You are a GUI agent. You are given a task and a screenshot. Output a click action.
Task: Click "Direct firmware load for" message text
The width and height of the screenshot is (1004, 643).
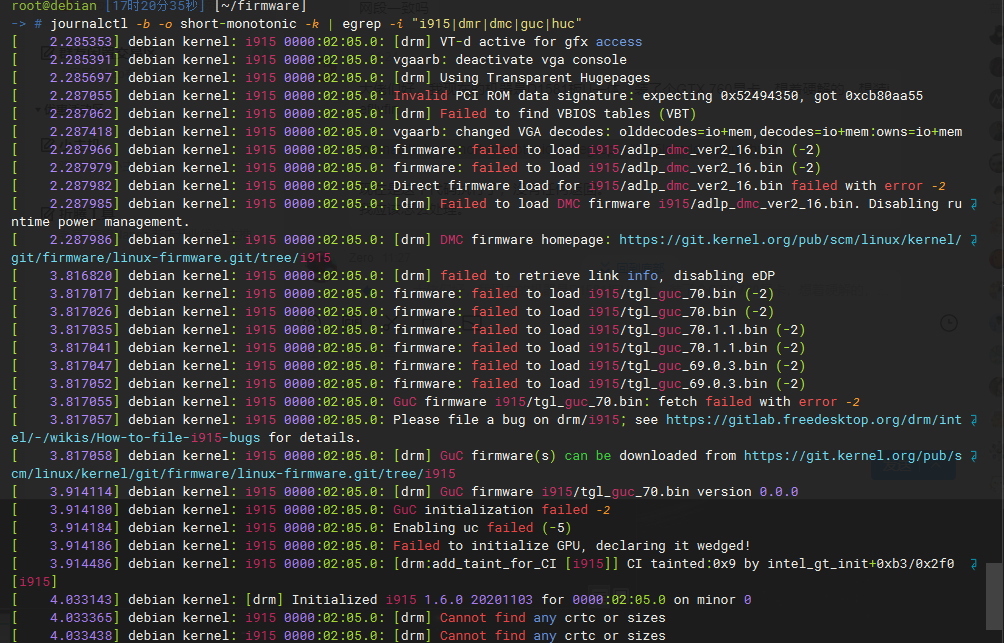click(x=486, y=185)
